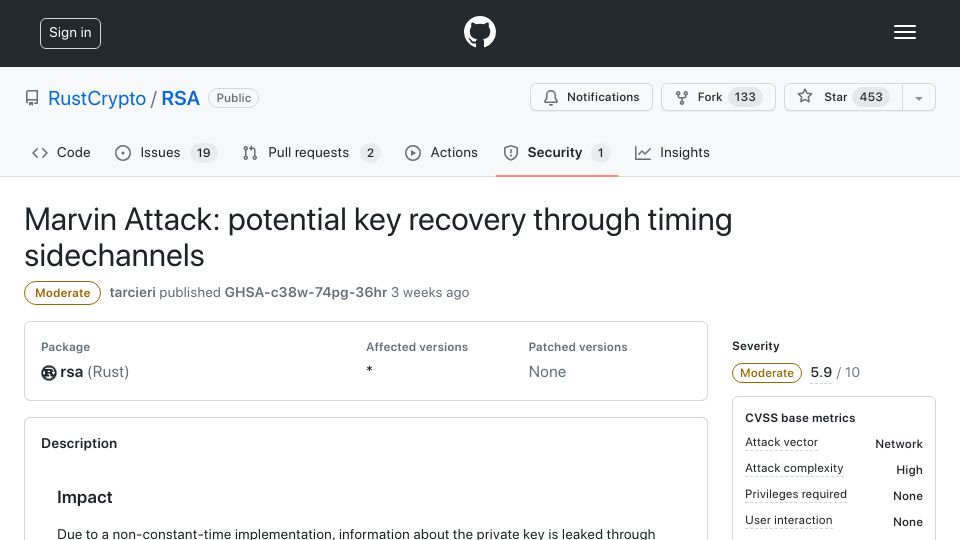This screenshot has height=540, width=960.
Task: Click the Public visibility badge
Action: 233,98
